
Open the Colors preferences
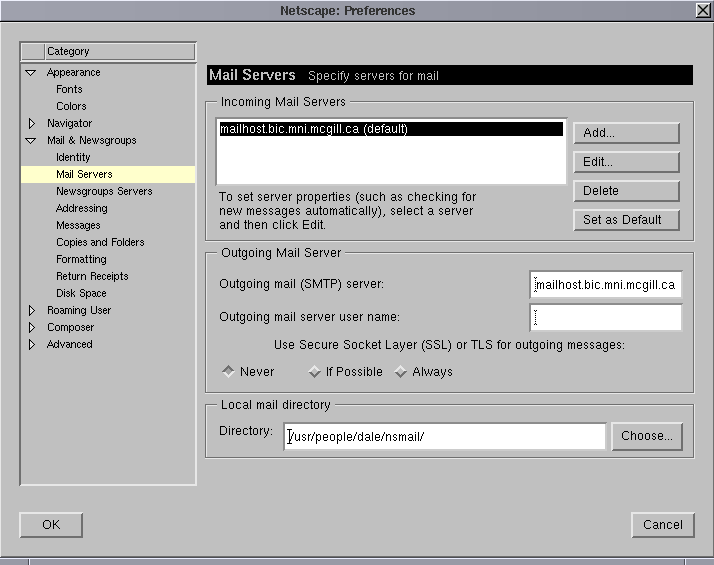click(x=71, y=106)
